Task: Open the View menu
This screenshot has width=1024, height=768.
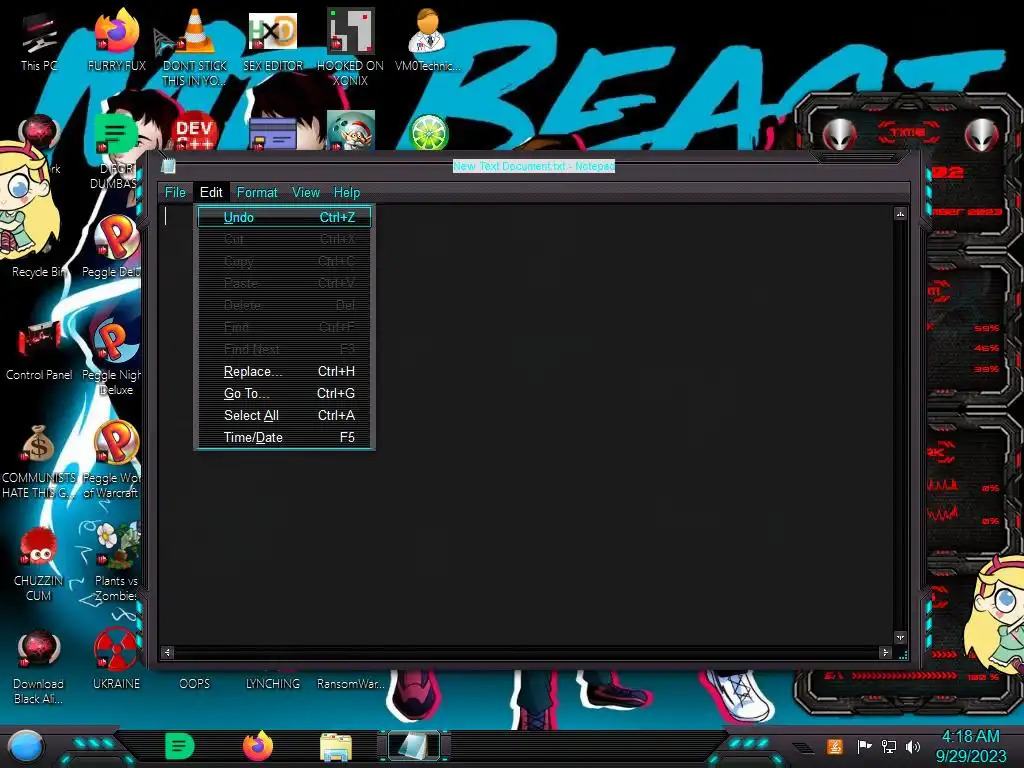Action: click(306, 192)
